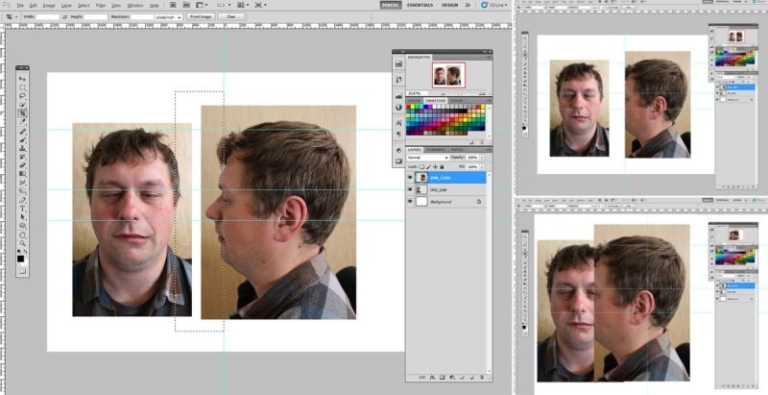Image resolution: width=768 pixels, height=395 pixels.
Task: Open the Arrange Documents dropdown
Action: [x=242, y=5]
